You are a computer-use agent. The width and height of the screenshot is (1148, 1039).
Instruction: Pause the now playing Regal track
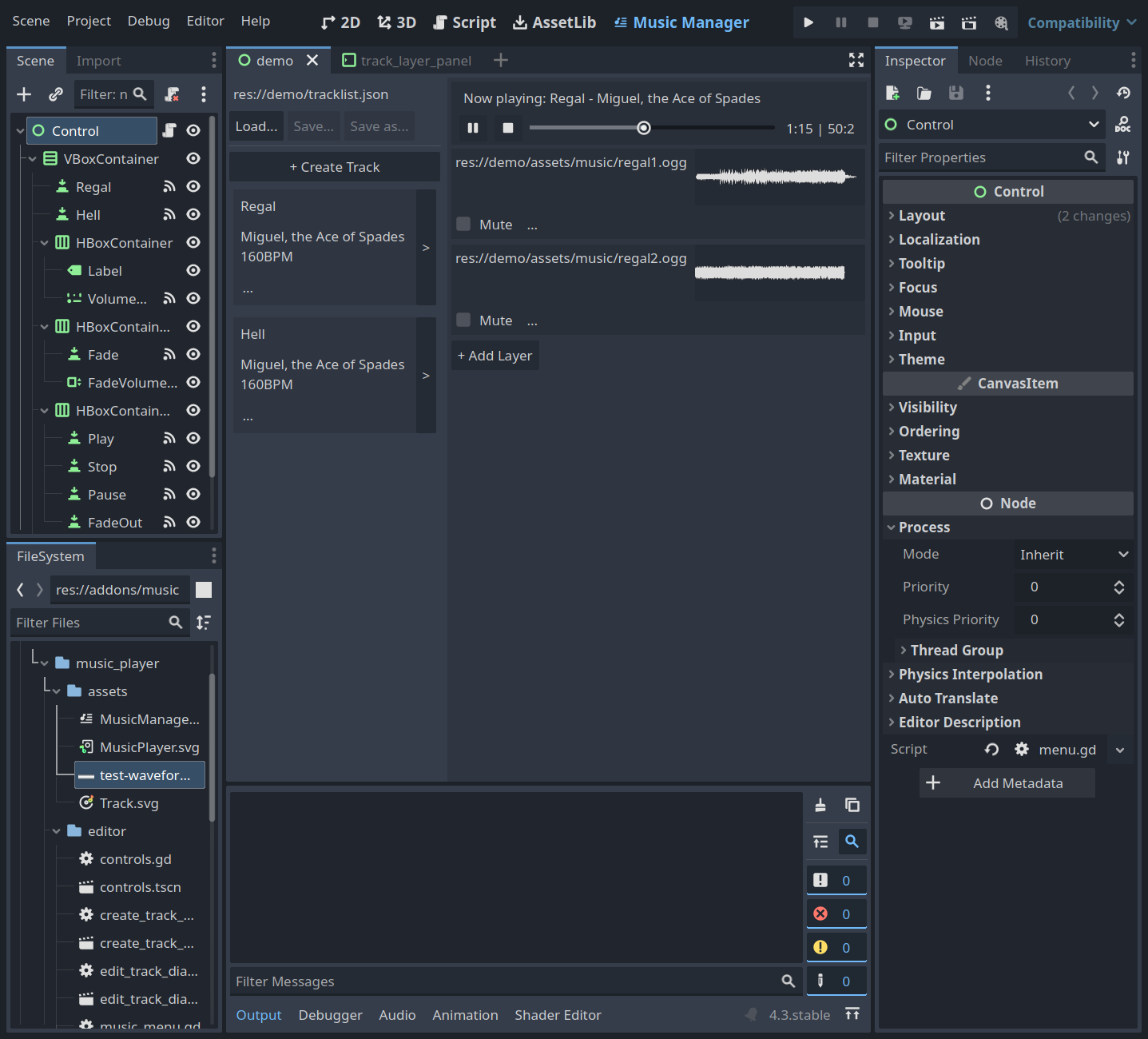tap(473, 128)
